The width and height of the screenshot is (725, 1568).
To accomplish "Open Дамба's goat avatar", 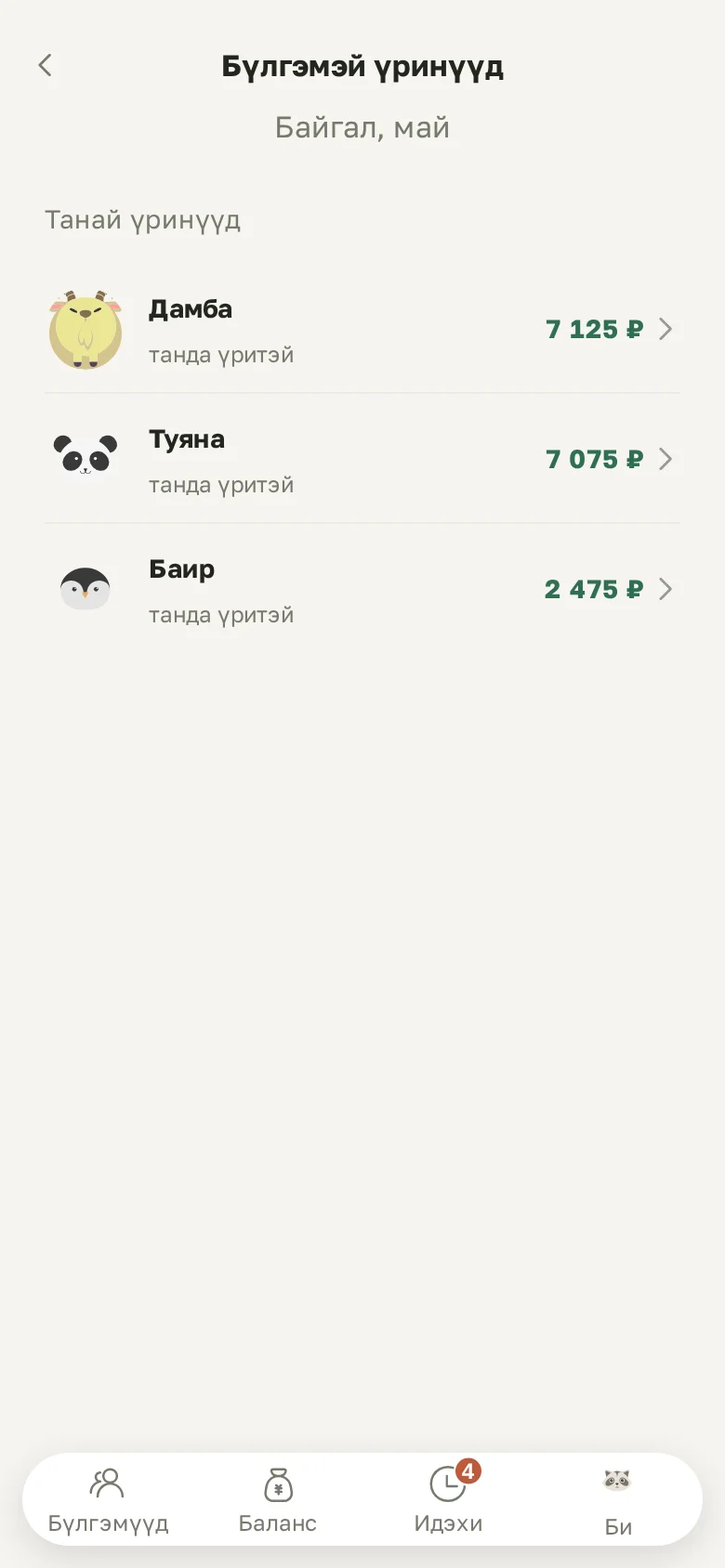I will 86,329.
